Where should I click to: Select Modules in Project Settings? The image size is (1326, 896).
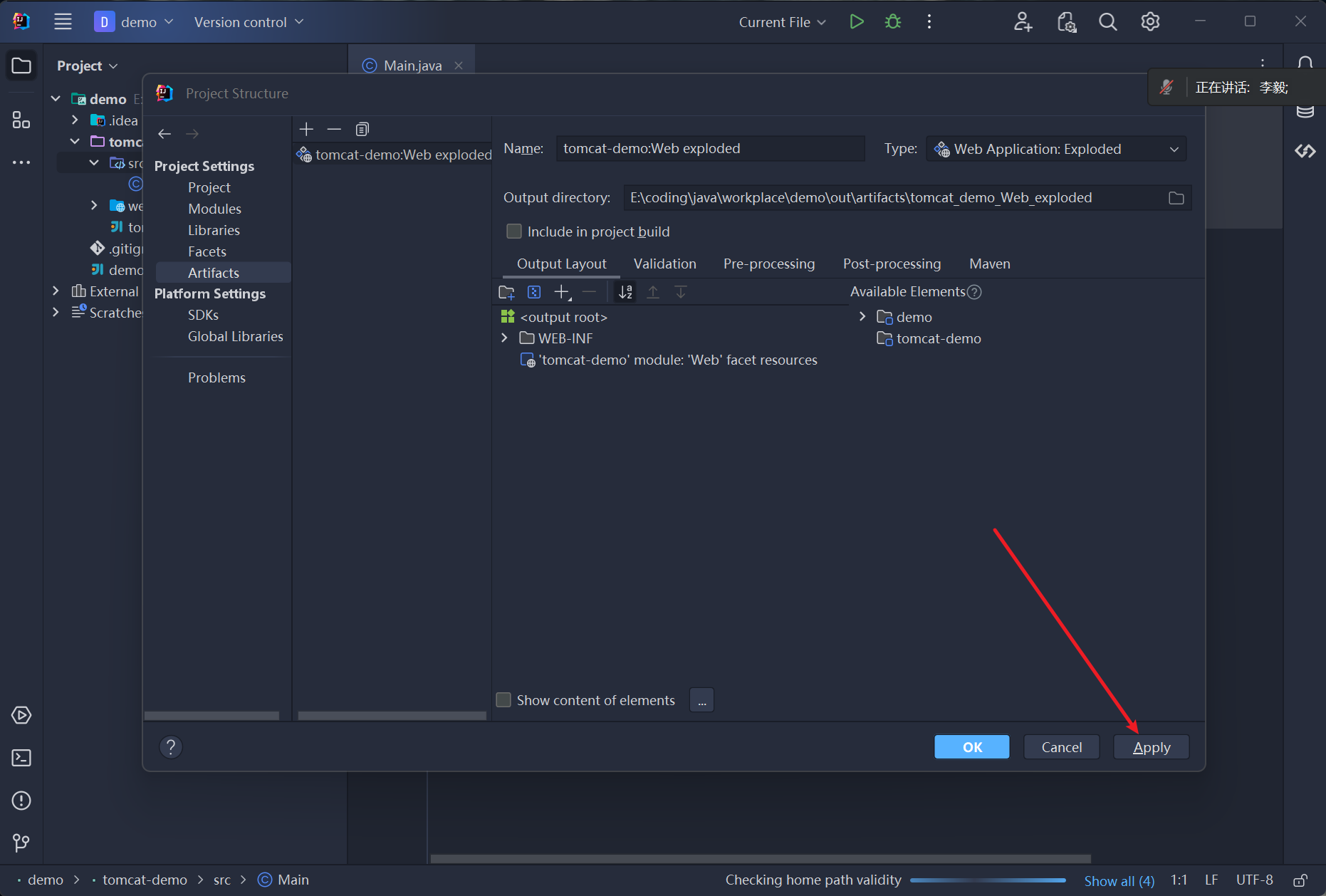pyautogui.click(x=214, y=209)
